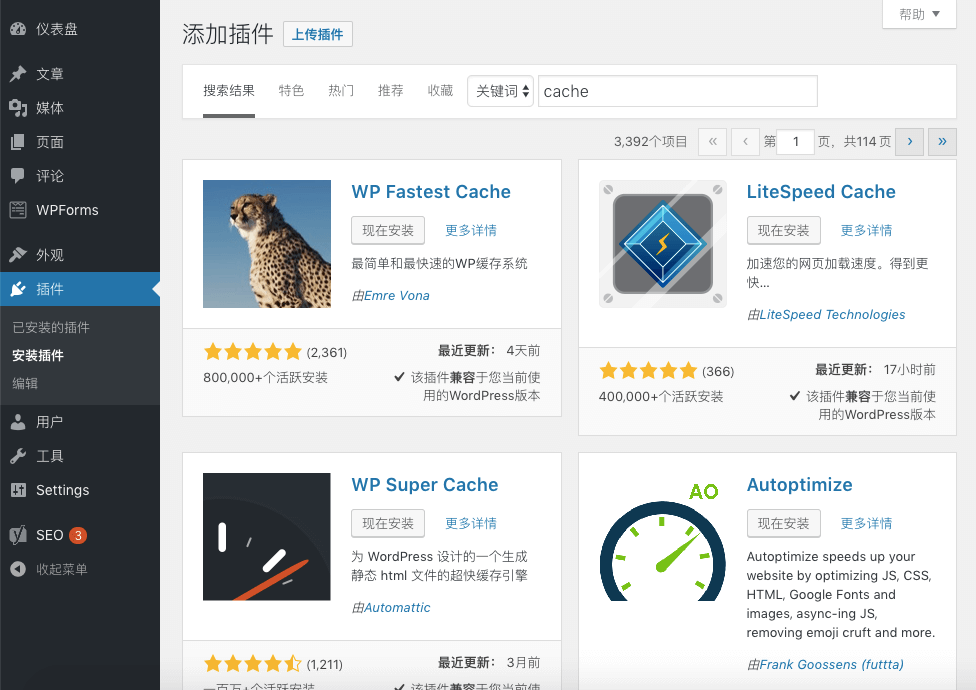Click the WP Super Cache thumbnail image
This screenshot has width=976, height=690.
click(267, 537)
